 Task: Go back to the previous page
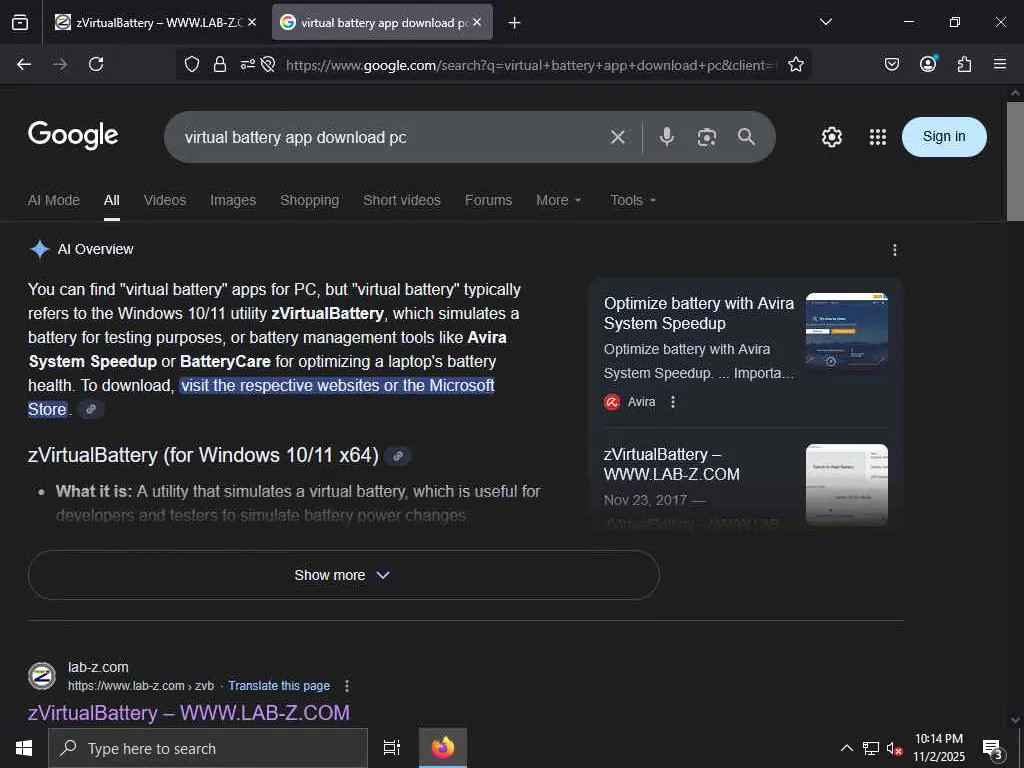pyautogui.click(x=24, y=64)
